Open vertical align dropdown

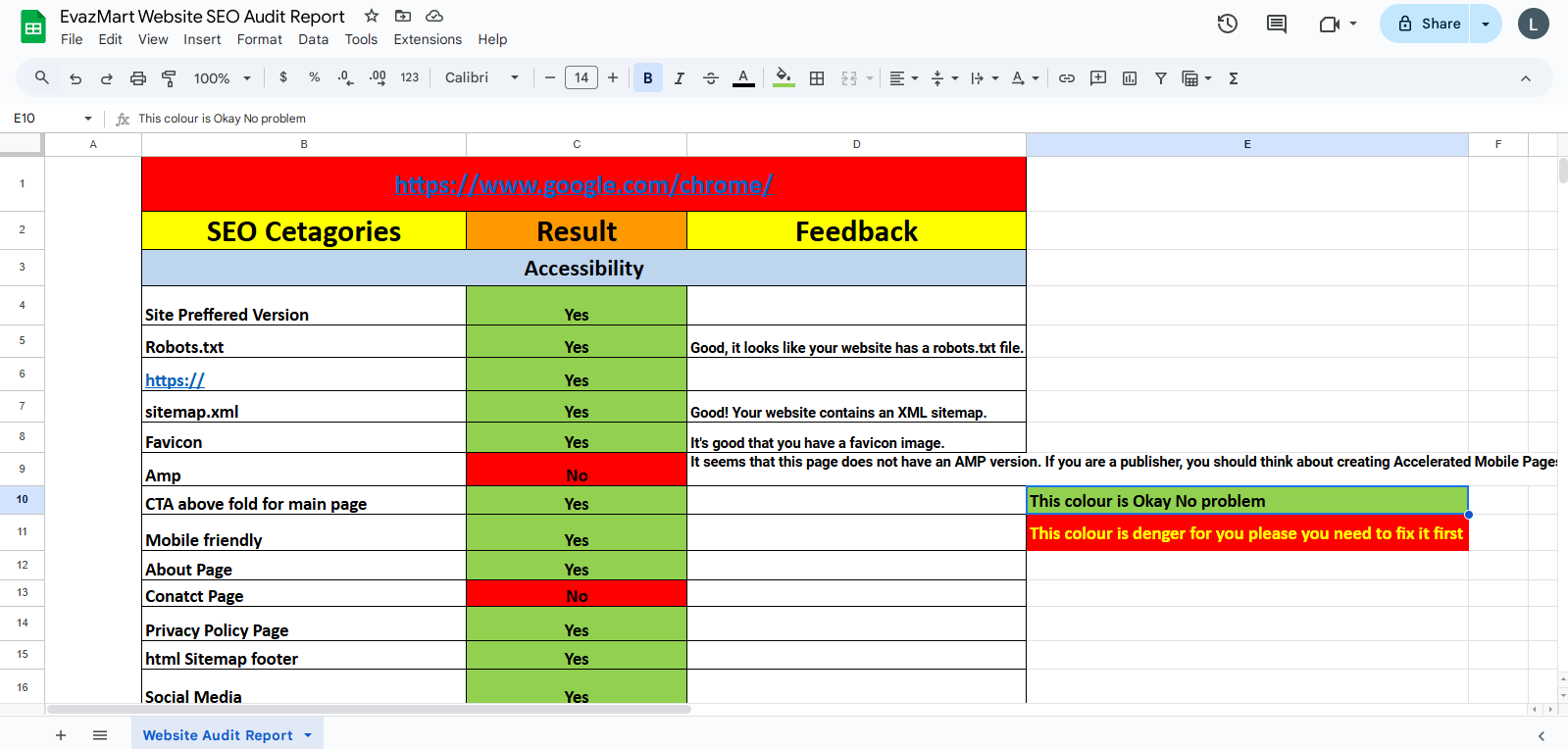coord(944,78)
